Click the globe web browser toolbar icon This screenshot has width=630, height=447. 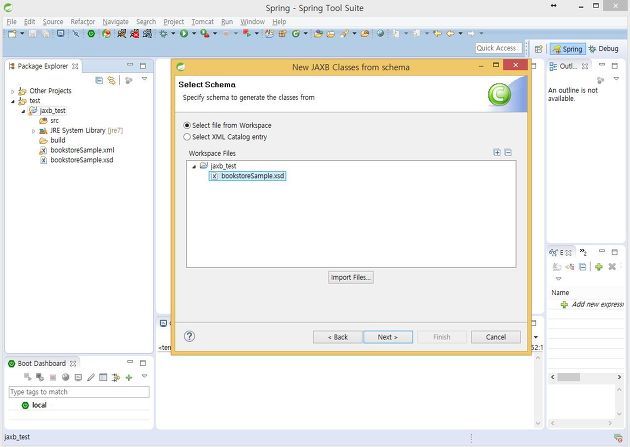tap(380, 33)
